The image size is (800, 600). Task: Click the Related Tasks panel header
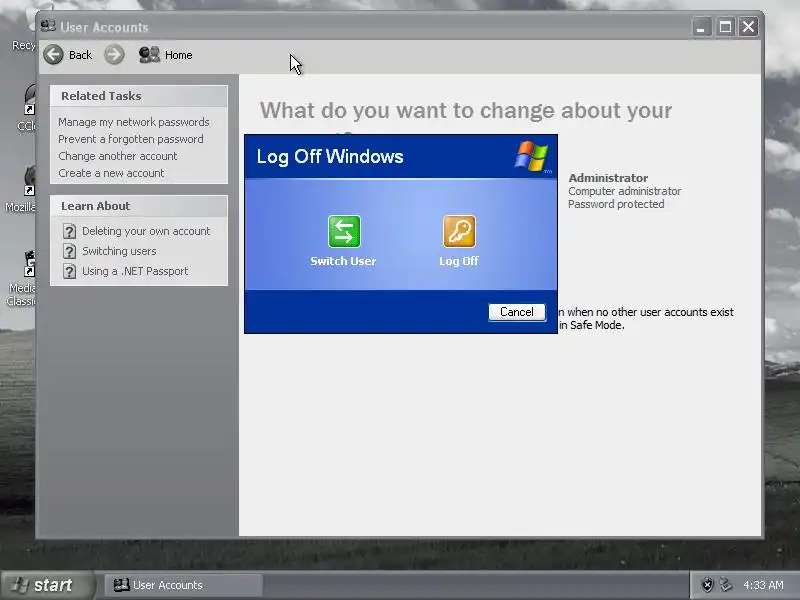[x=139, y=96]
